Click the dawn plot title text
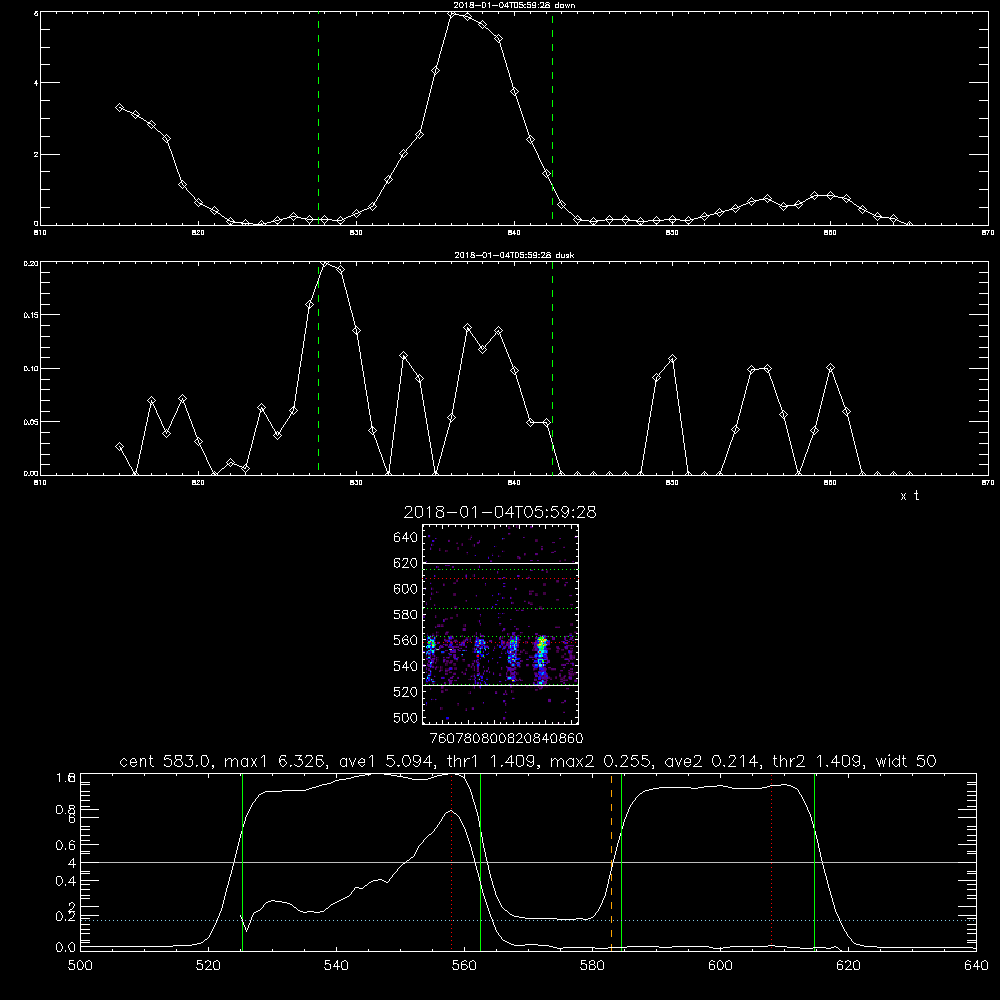The image size is (1000, 1000). tap(514, 5)
